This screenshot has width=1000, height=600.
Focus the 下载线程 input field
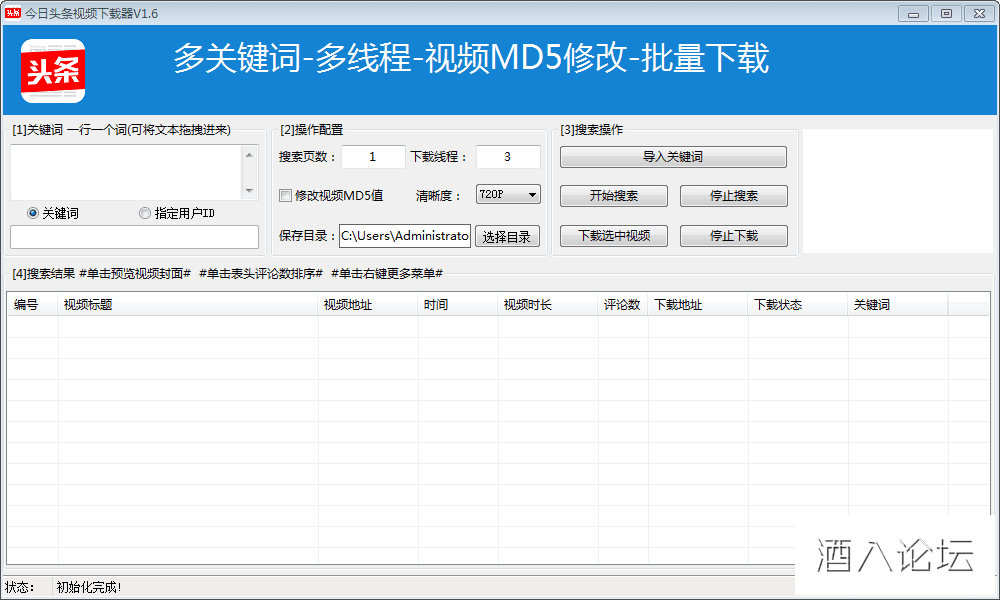pos(507,157)
